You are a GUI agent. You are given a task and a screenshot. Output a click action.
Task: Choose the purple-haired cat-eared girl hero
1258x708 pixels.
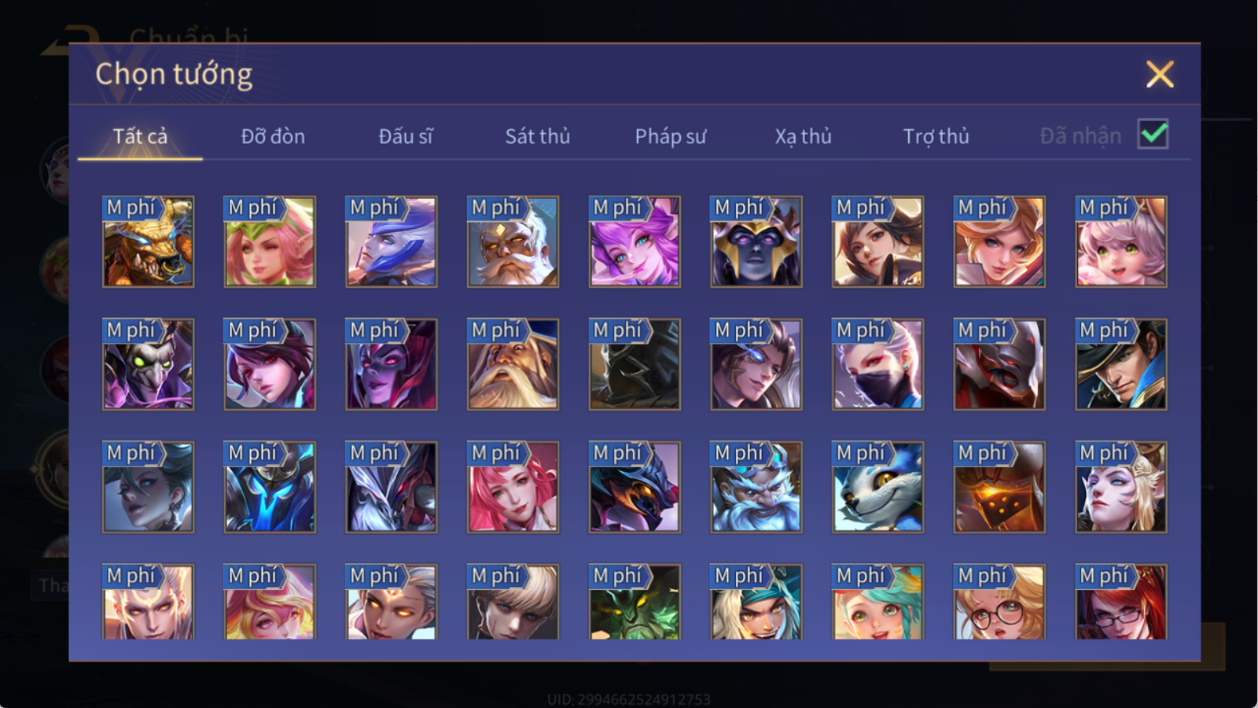[x=635, y=242]
